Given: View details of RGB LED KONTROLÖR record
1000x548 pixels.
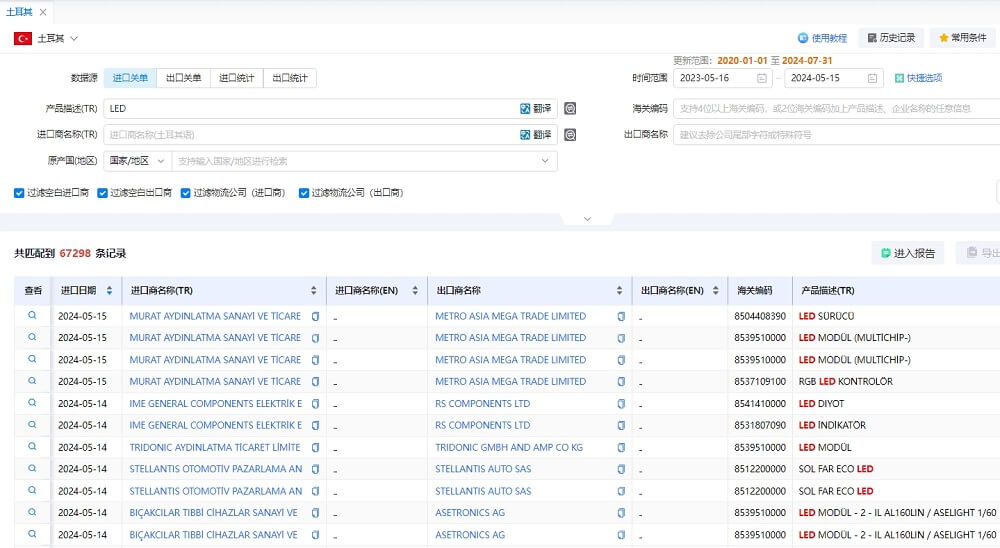Looking at the screenshot, I should [32, 381].
